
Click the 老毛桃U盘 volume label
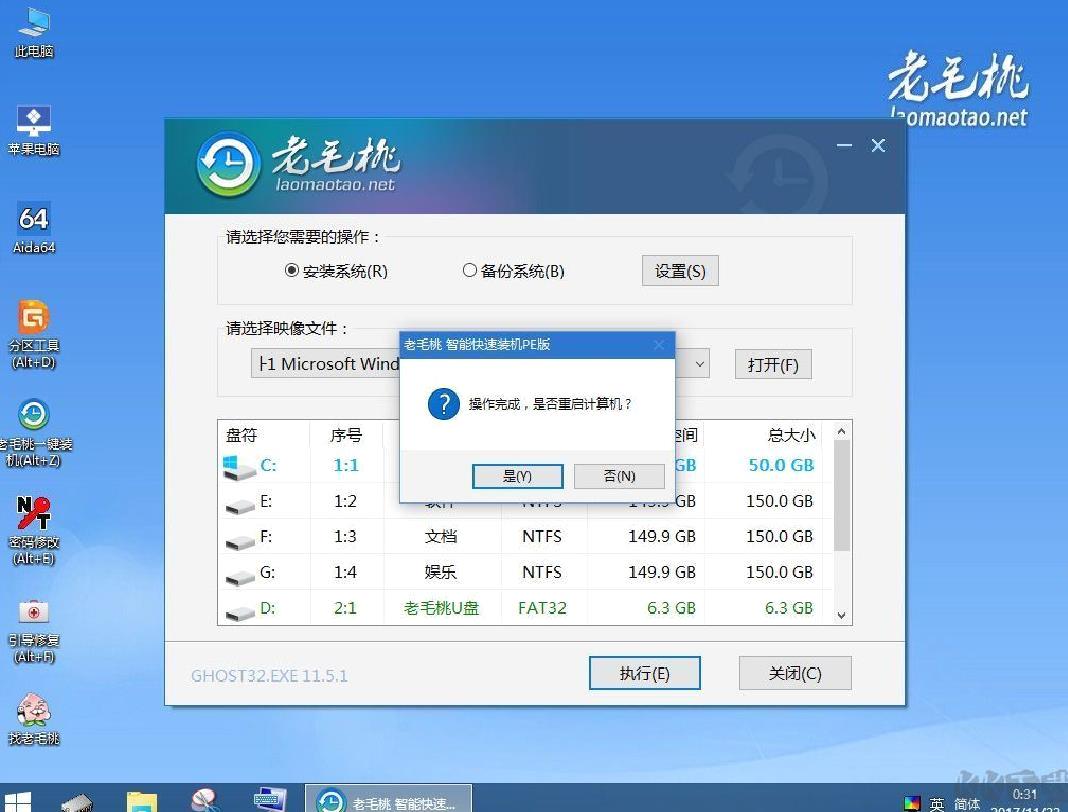click(441, 608)
